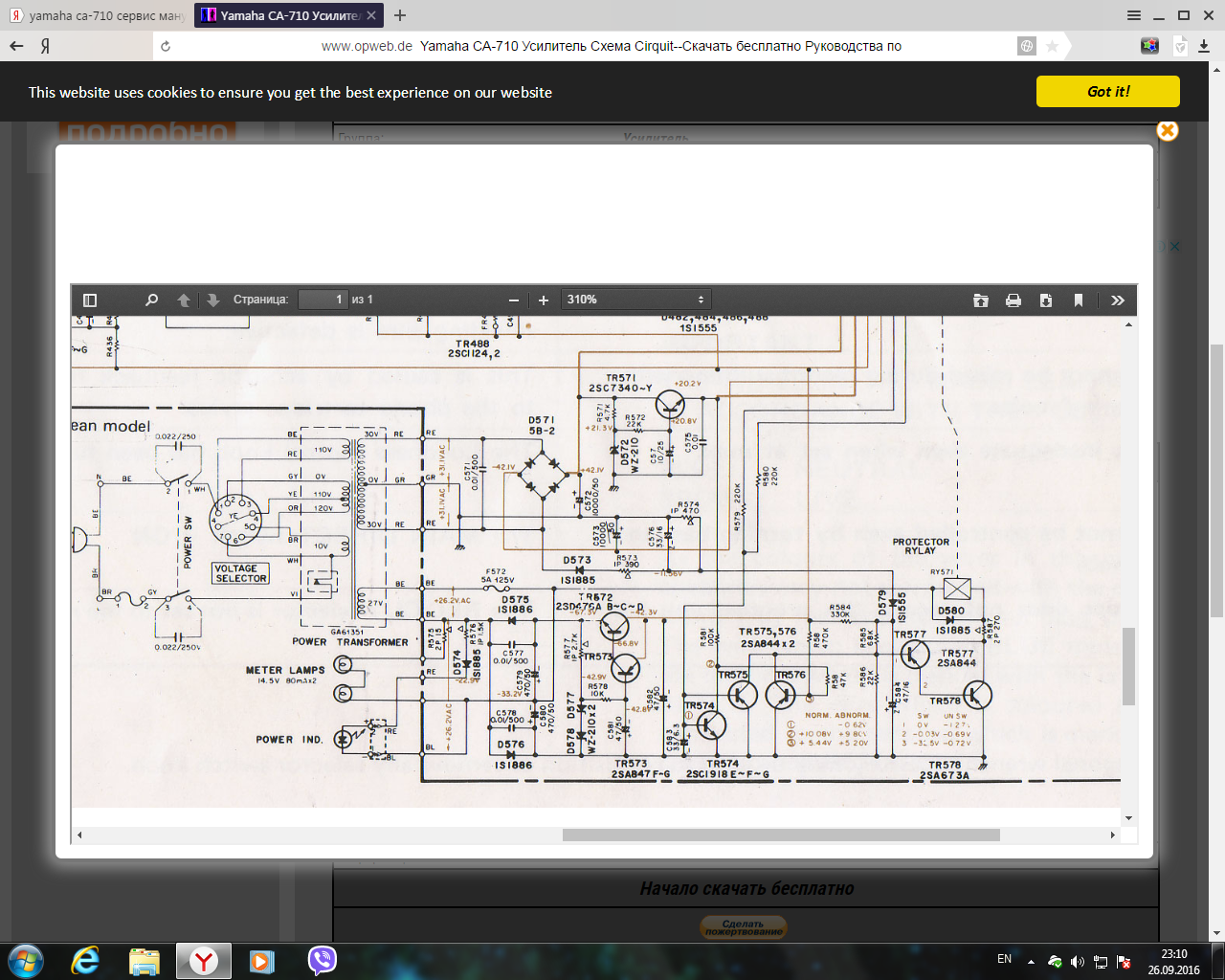Click the page number input field
This screenshot has height=980, width=1225.
323,300
